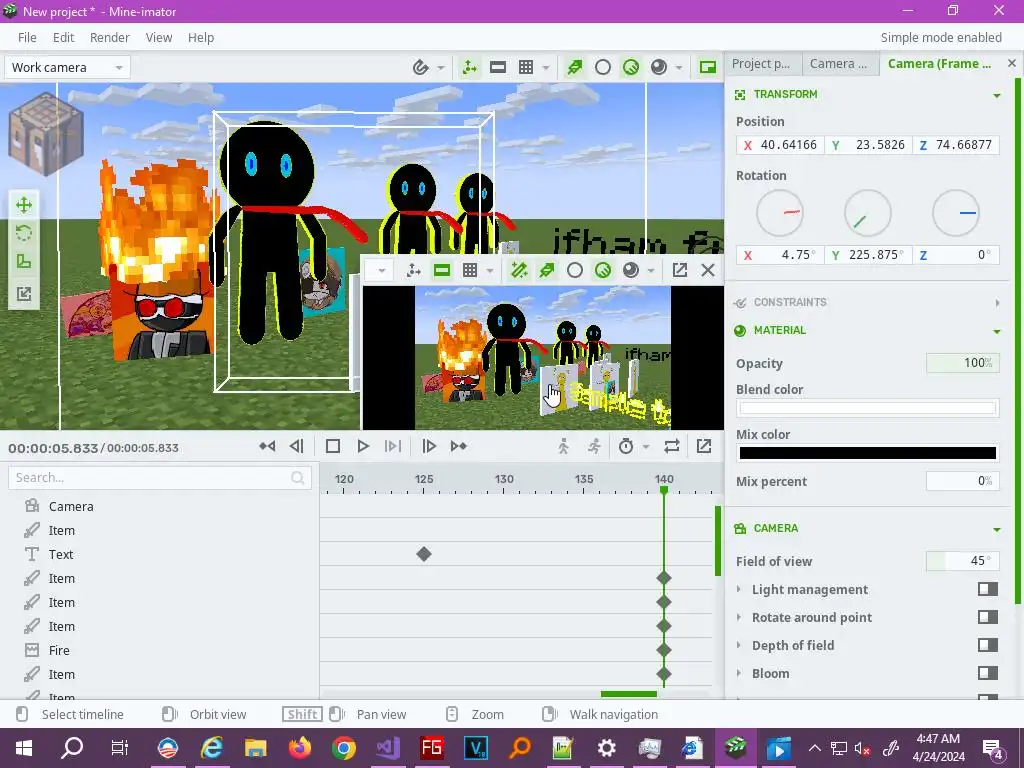Image resolution: width=1024 pixels, height=768 pixels.
Task: Collapse the MATERIAL section
Action: click(997, 331)
